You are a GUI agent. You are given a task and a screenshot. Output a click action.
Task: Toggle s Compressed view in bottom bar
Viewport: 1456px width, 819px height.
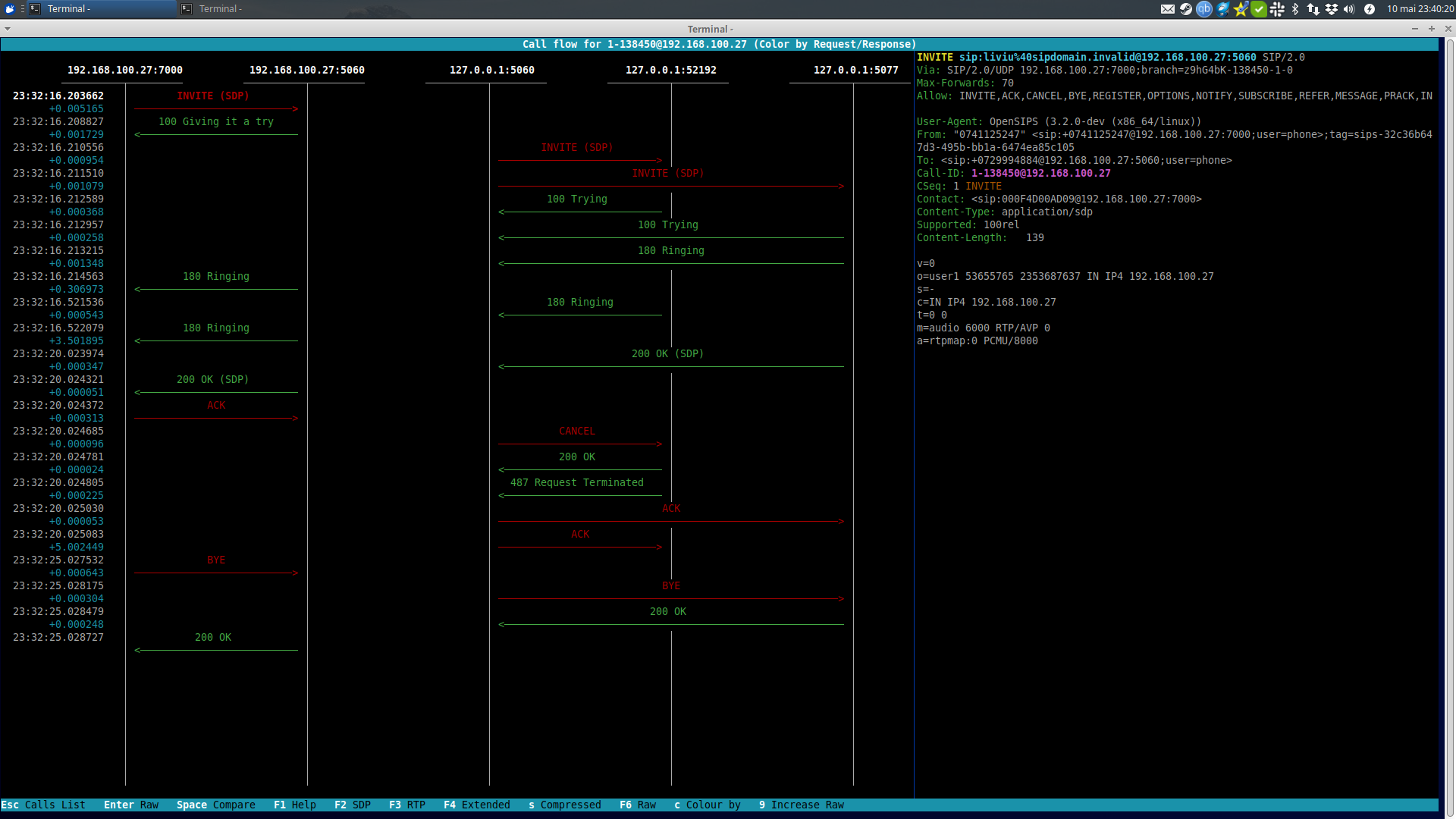565,805
